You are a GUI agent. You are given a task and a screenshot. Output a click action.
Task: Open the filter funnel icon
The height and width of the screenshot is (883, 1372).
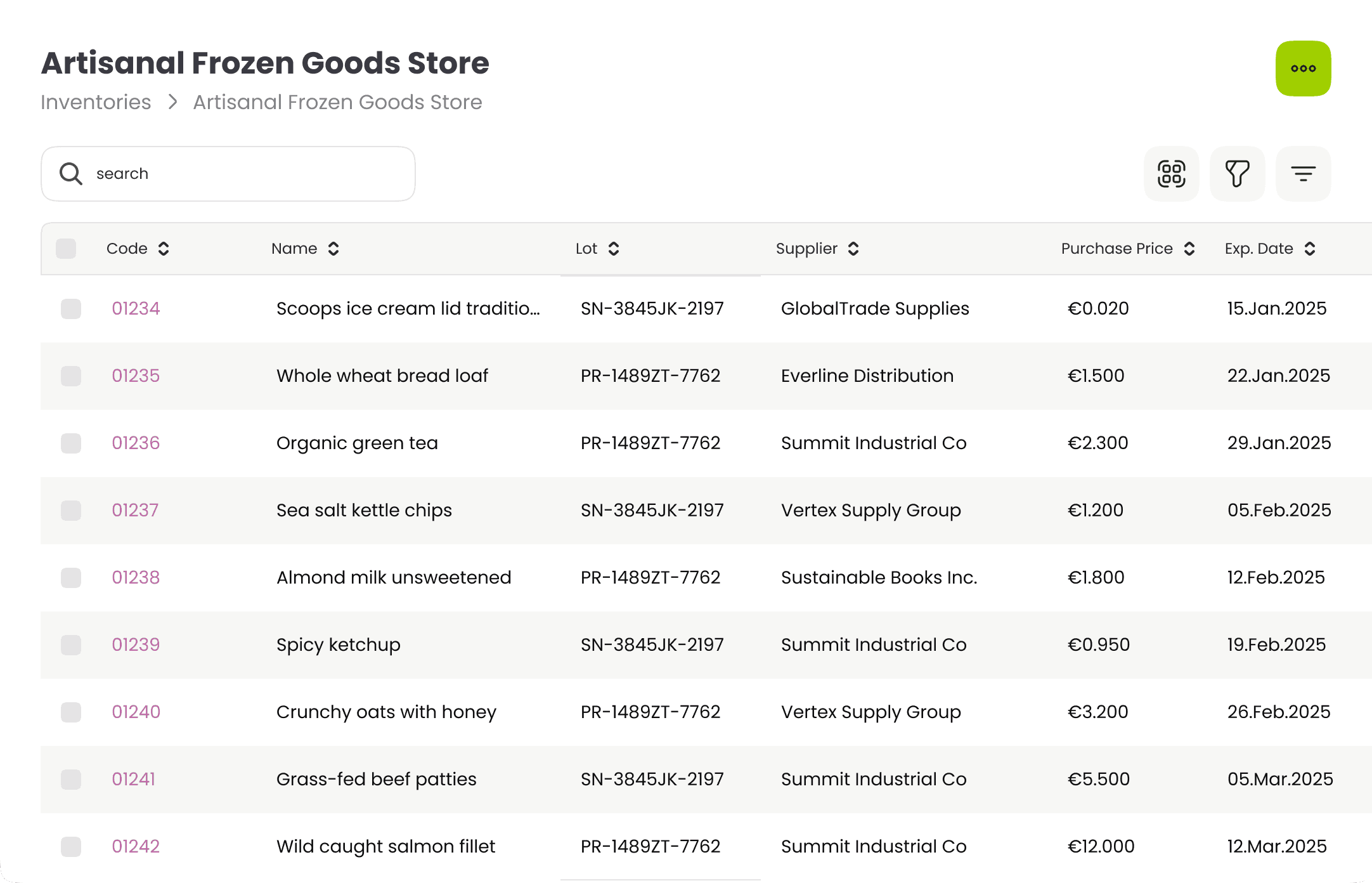point(1237,174)
